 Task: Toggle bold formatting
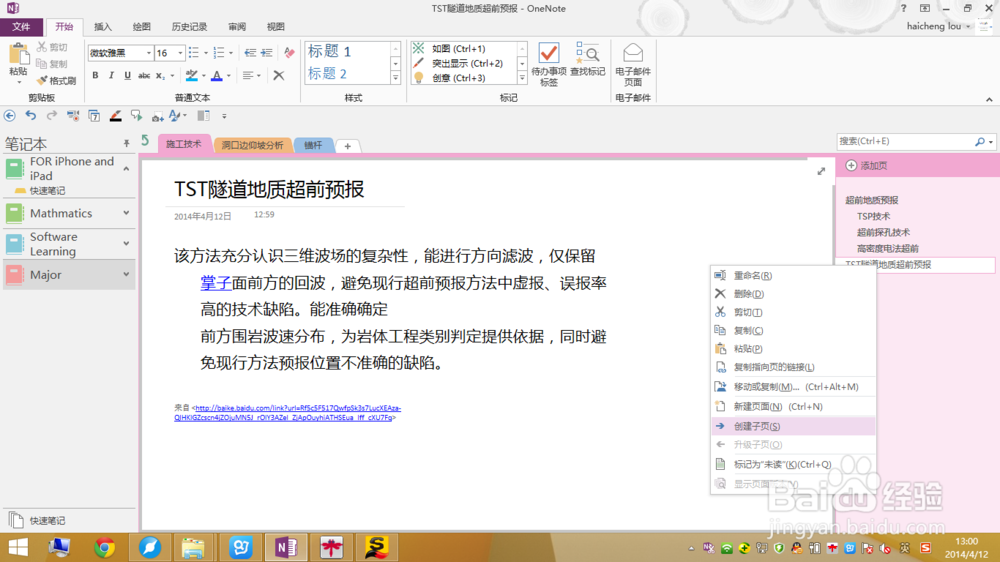(95, 75)
